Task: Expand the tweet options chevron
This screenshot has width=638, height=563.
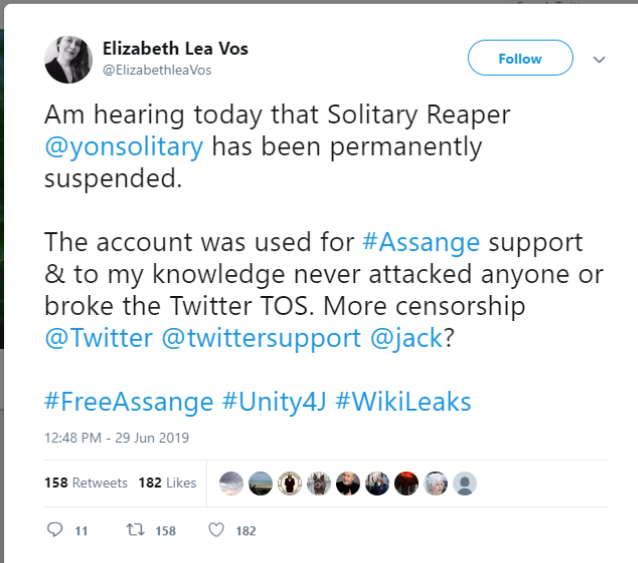Action: [600, 59]
